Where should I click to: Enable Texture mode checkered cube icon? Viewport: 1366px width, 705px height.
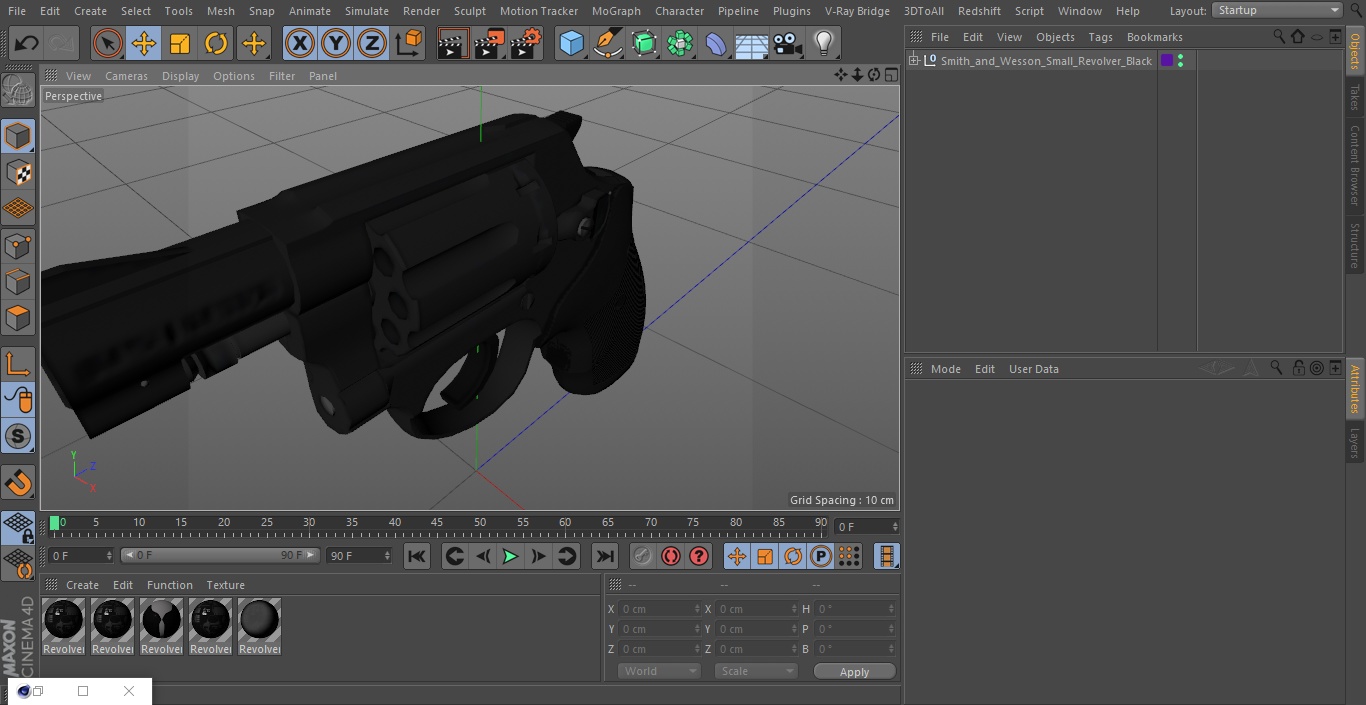[x=18, y=172]
